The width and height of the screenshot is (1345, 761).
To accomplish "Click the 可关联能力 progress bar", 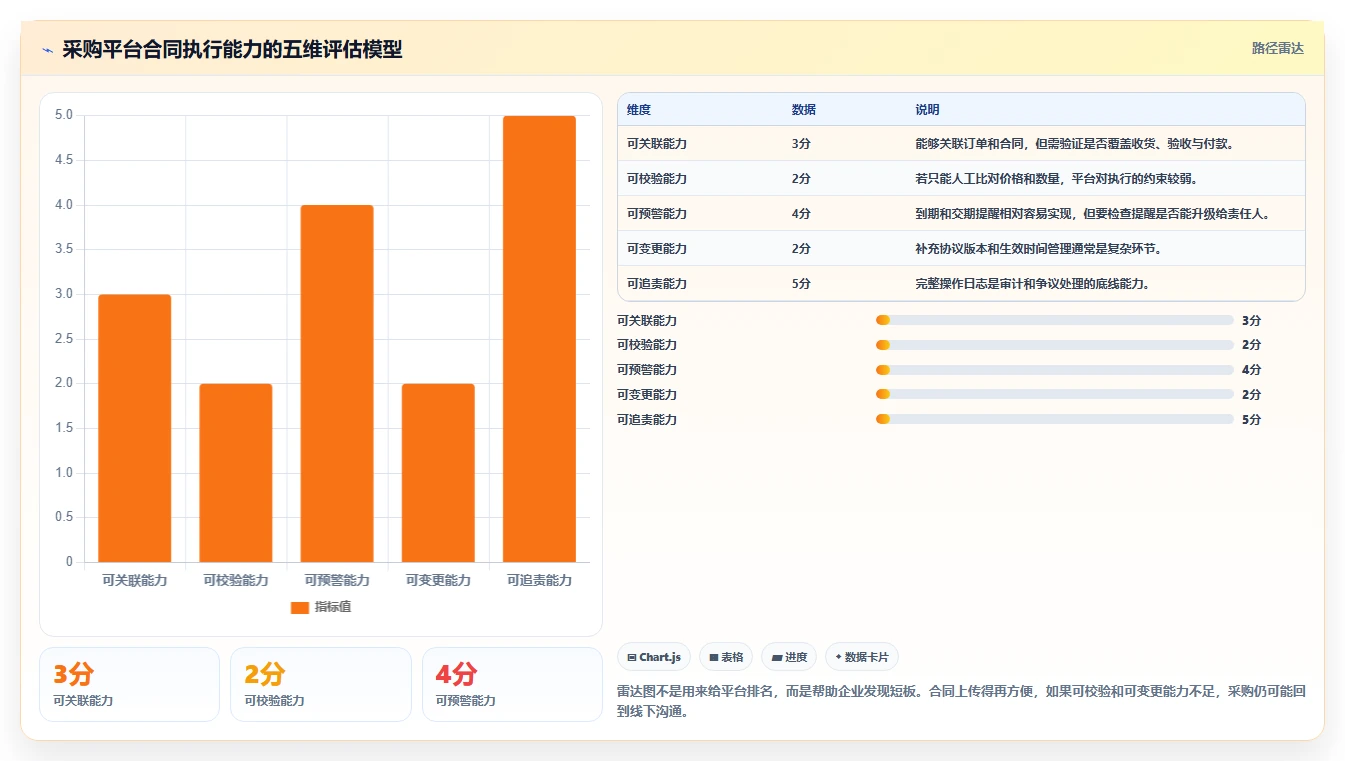I will click(1054, 320).
